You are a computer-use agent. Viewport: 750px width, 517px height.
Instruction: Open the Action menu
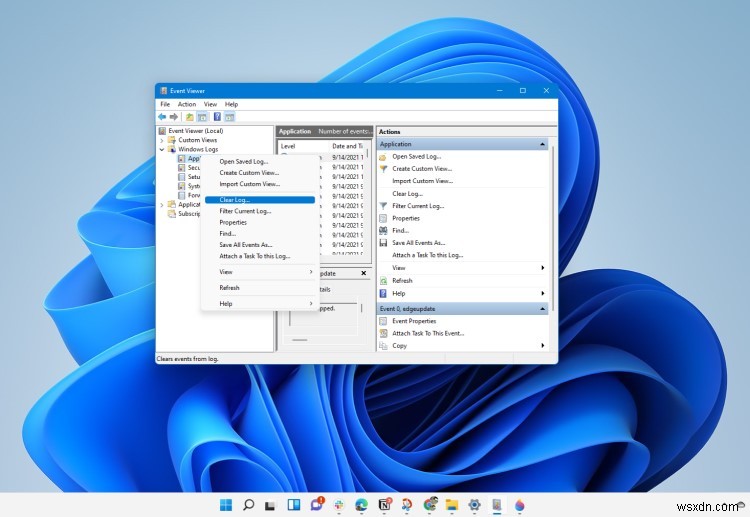187,104
